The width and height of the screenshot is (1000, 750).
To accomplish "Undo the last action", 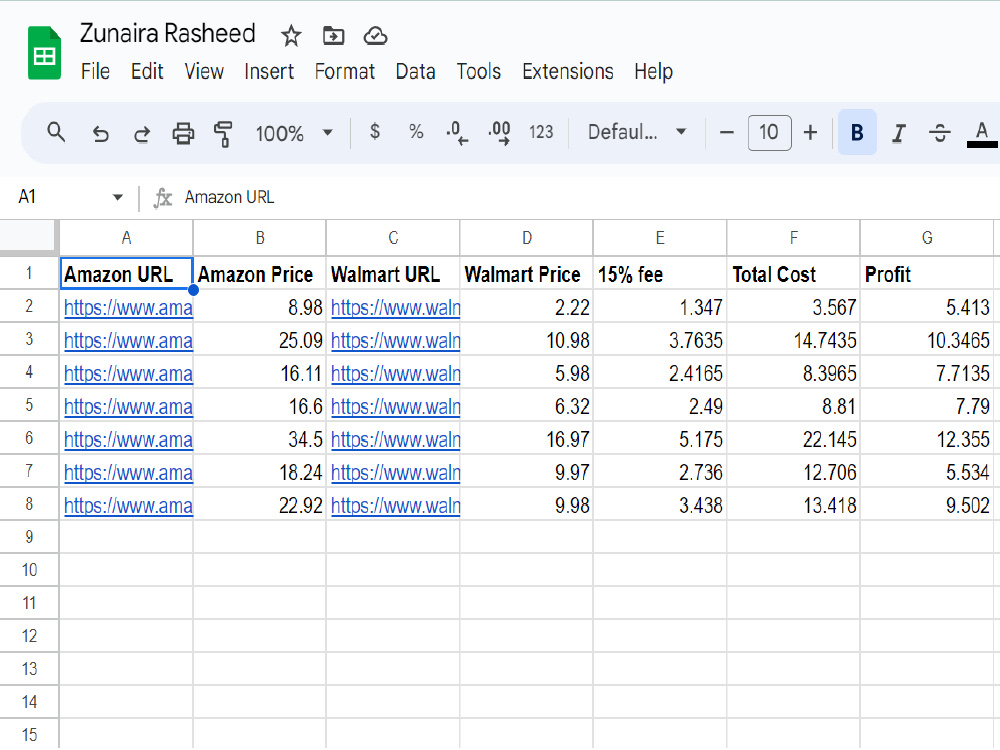I will 100,133.
